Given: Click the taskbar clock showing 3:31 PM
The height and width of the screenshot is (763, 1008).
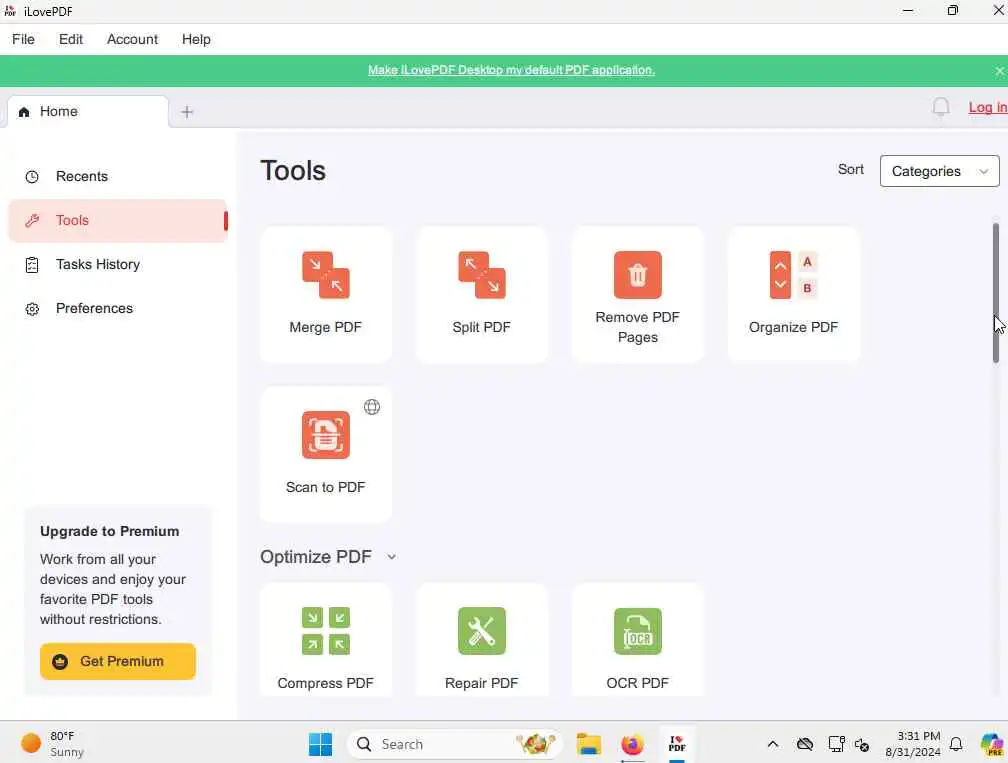Looking at the screenshot, I should coord(912,744).
